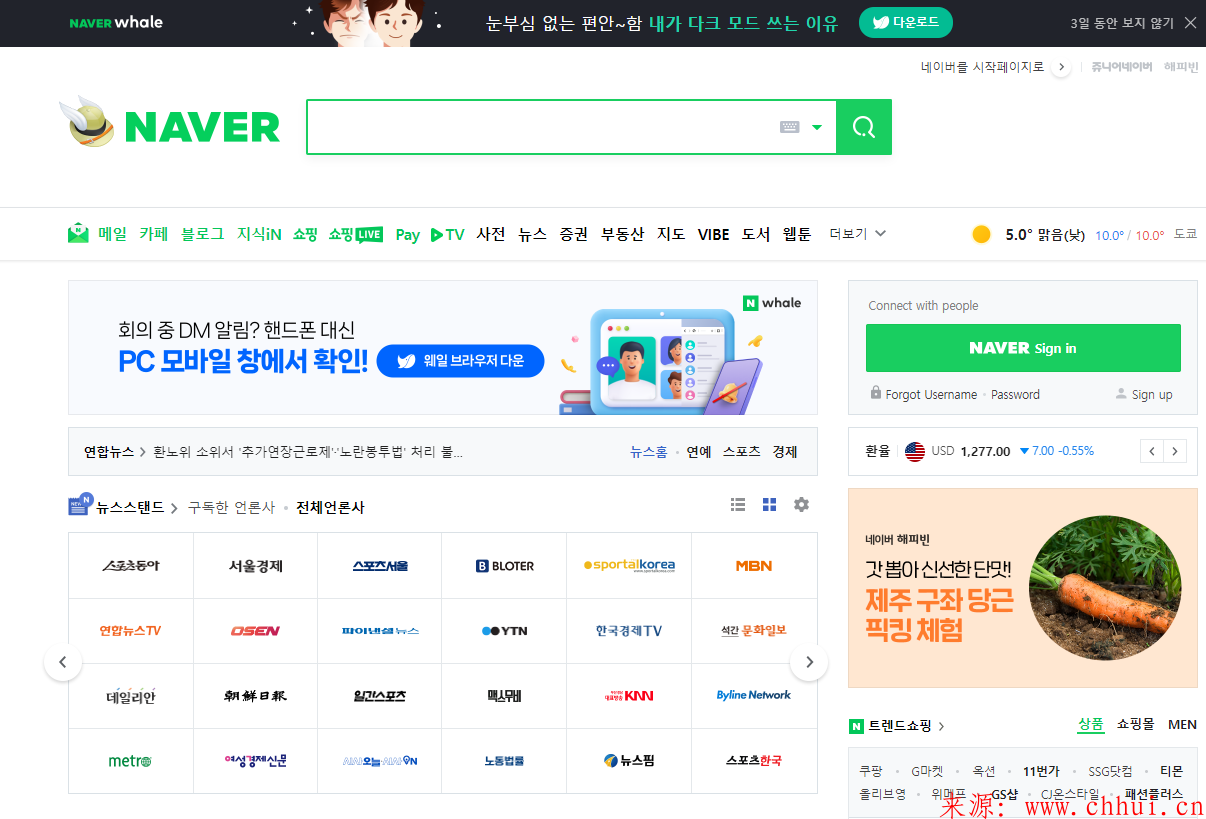This screenshot has height=819, width=1206.
Task: Open 경제 economy news link
Action: (x=785, y=452)
